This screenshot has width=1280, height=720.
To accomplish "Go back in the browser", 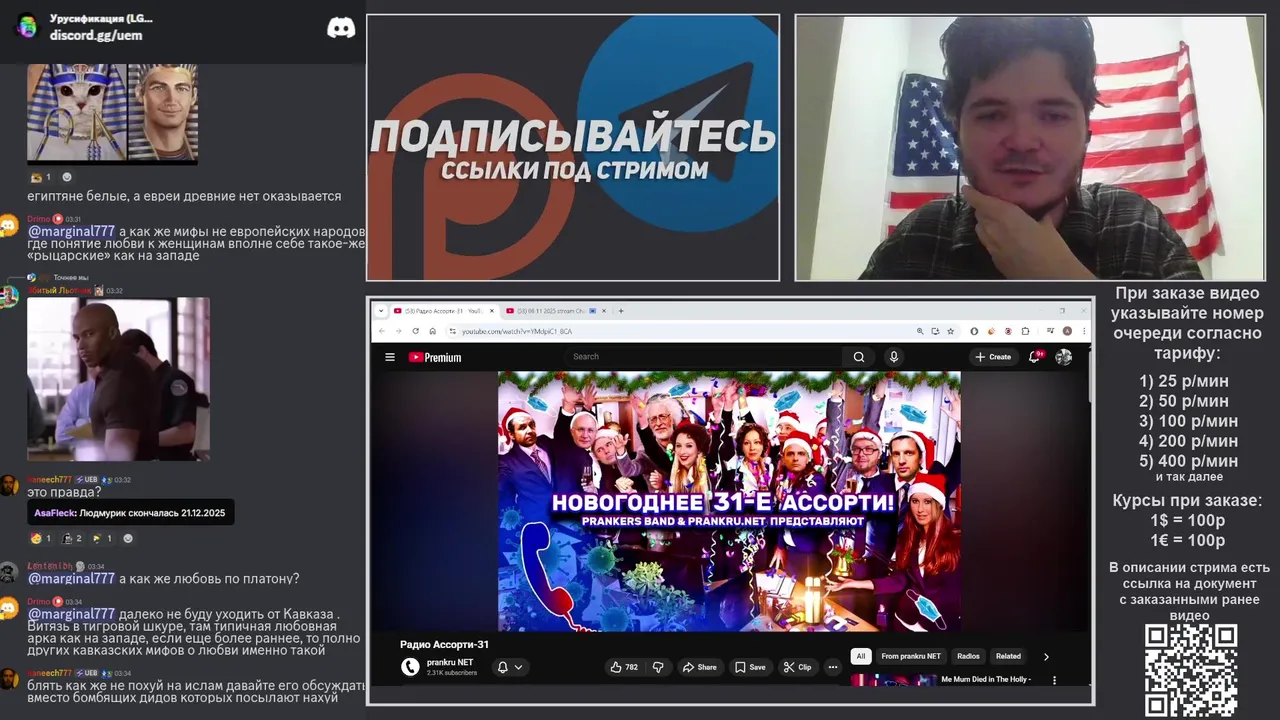I will [382, 331].
